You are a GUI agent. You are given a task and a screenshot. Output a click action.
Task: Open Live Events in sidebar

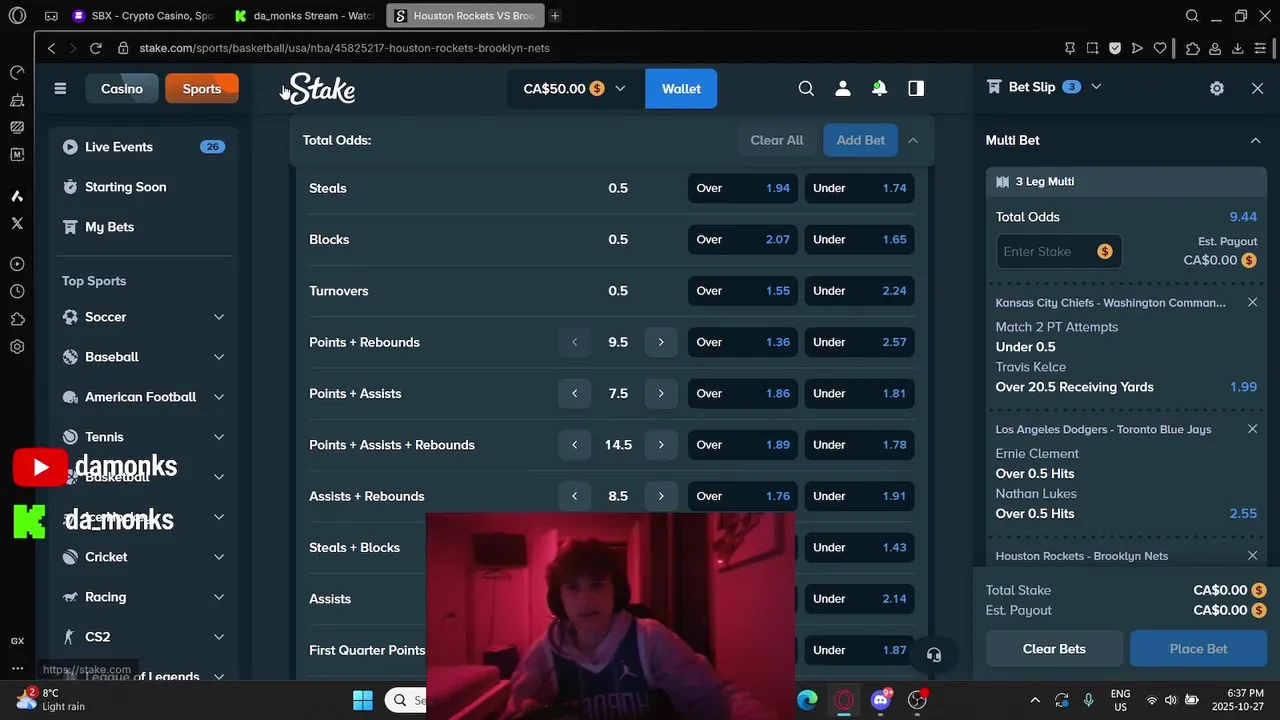pyautogui.click(x=143, y=147)
